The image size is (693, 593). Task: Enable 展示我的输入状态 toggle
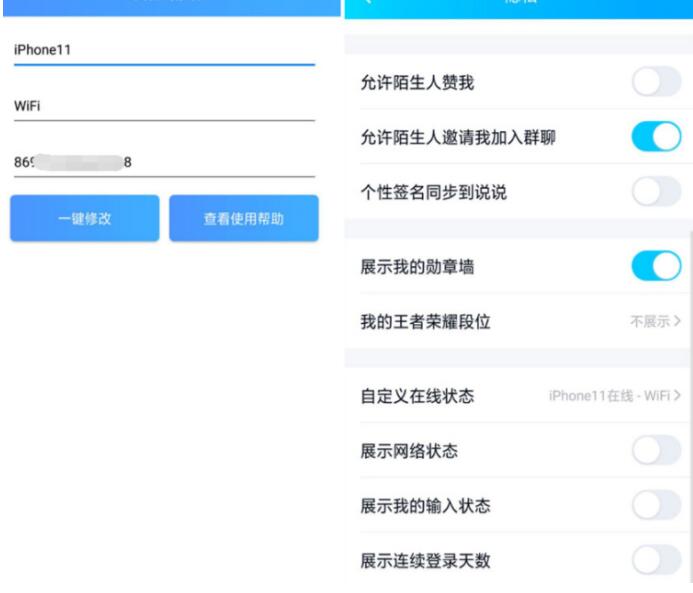pos(656,505)
